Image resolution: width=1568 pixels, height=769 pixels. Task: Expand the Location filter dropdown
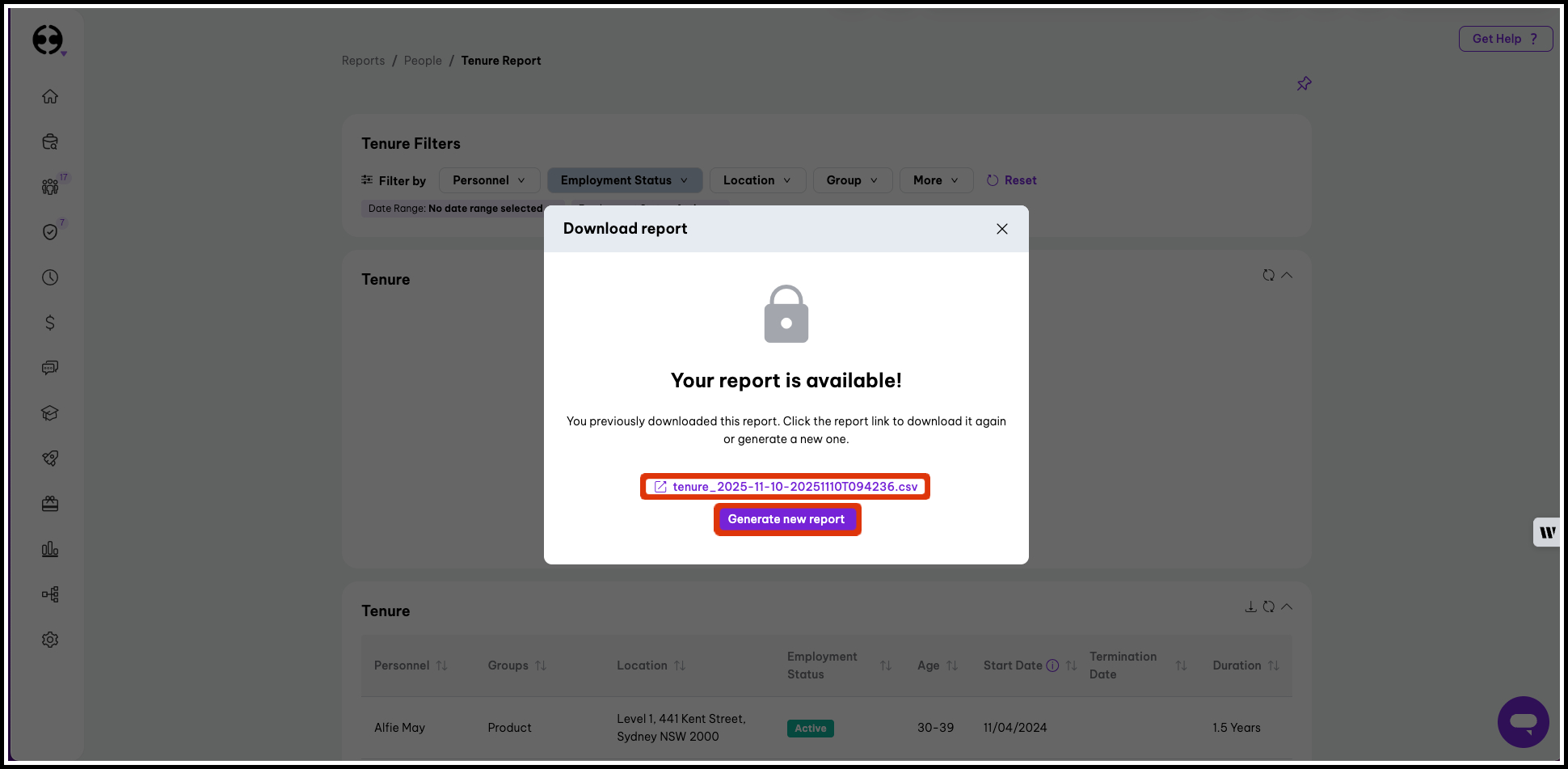(757, 180)
